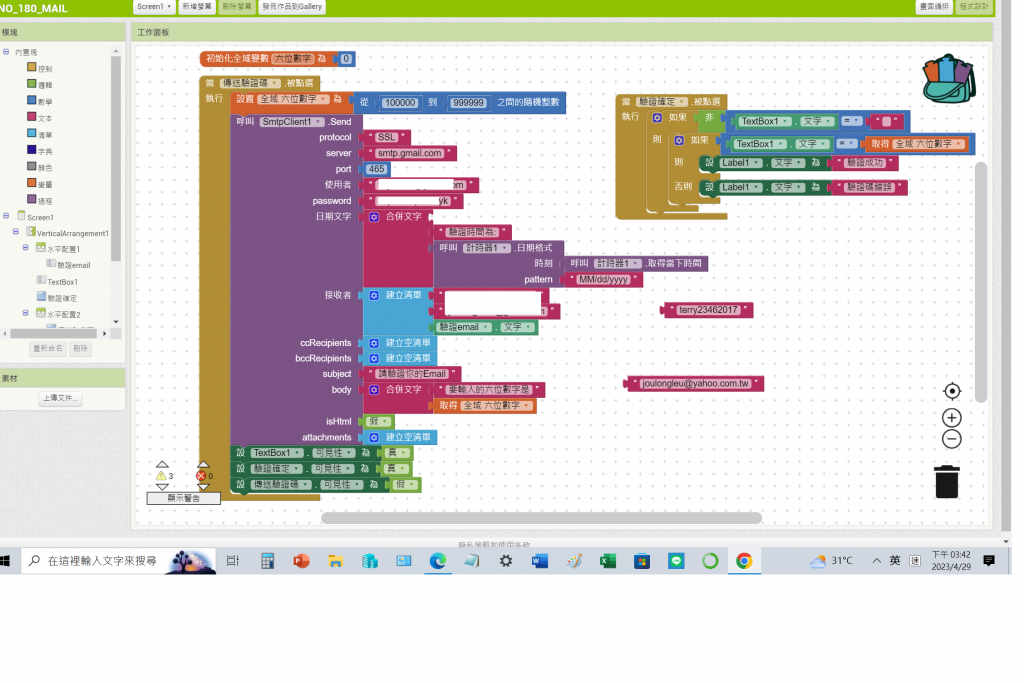Select 驗證確定 button in component tree

point(62,298)
